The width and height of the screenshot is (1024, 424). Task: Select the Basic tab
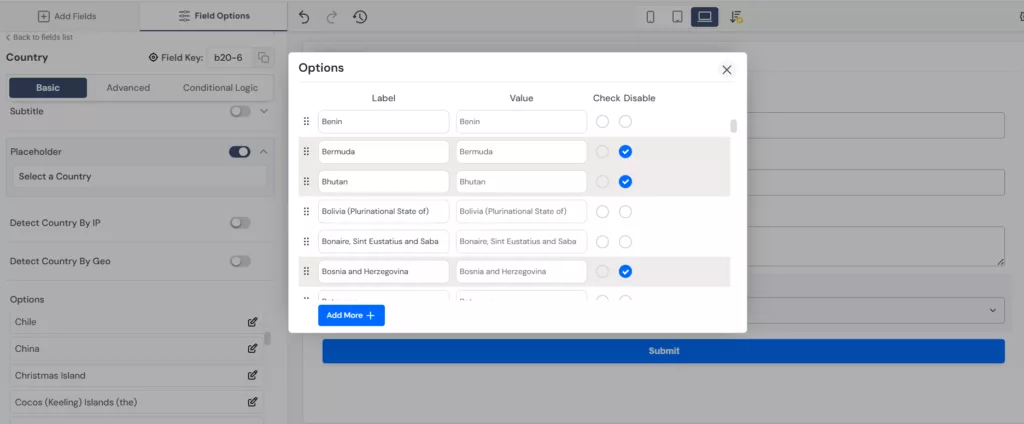pos(48,88)
